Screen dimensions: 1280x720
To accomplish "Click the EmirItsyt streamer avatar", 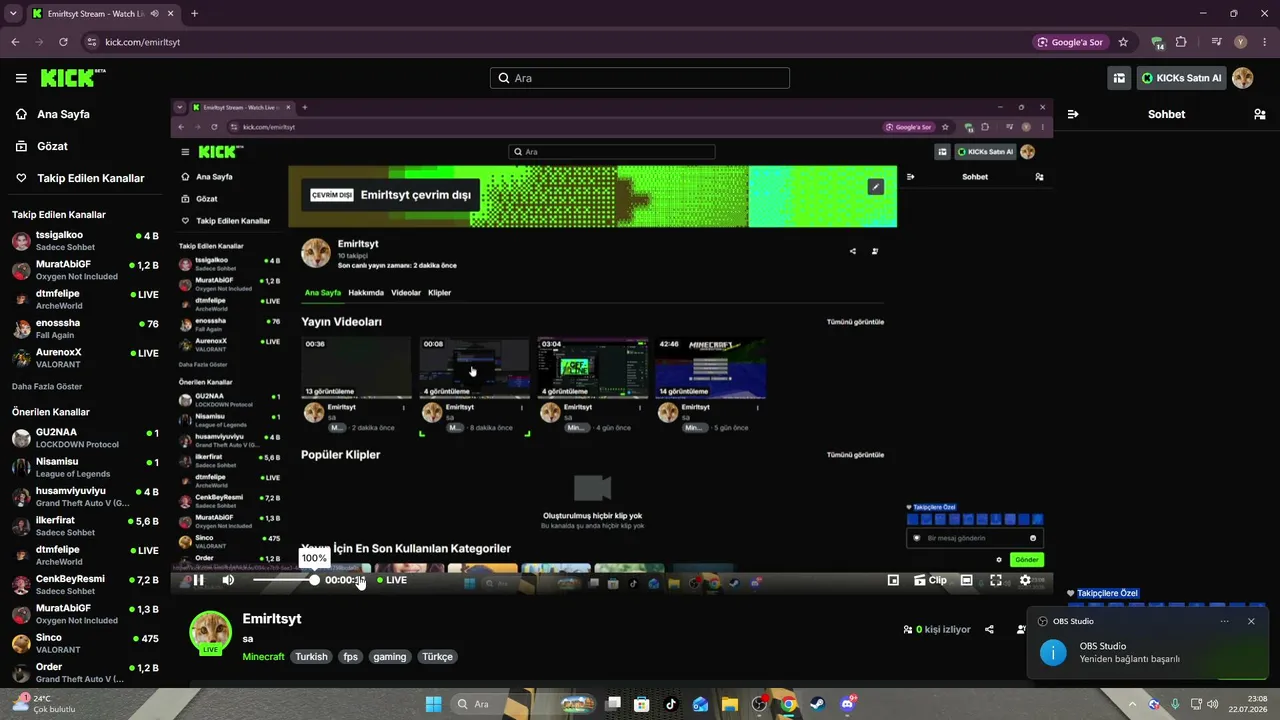I will [x=211, y=632].
